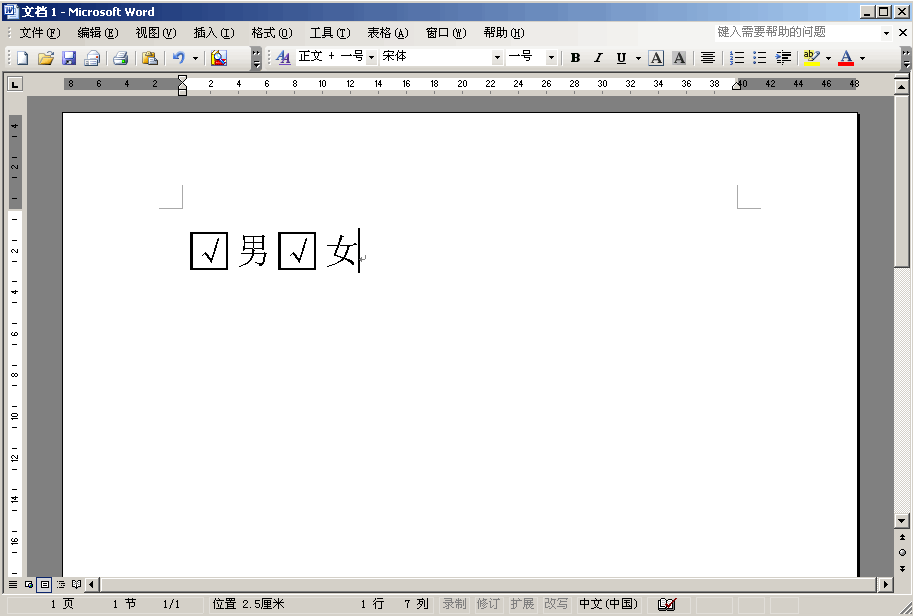
Task: Click vertical scrollbar up arrow
Action: pos(901,87)
